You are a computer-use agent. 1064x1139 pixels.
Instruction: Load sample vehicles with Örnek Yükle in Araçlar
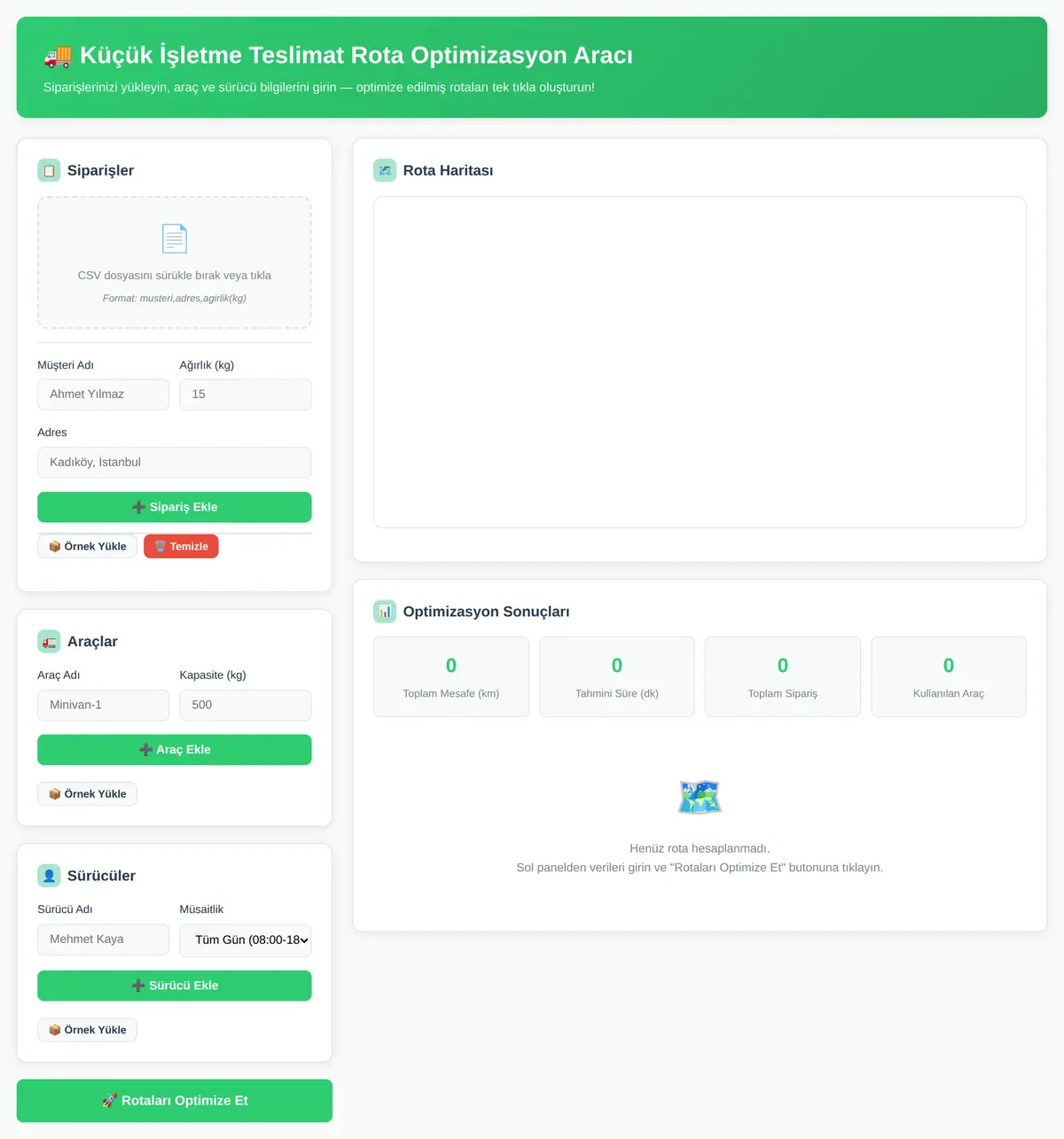(87, 794)
